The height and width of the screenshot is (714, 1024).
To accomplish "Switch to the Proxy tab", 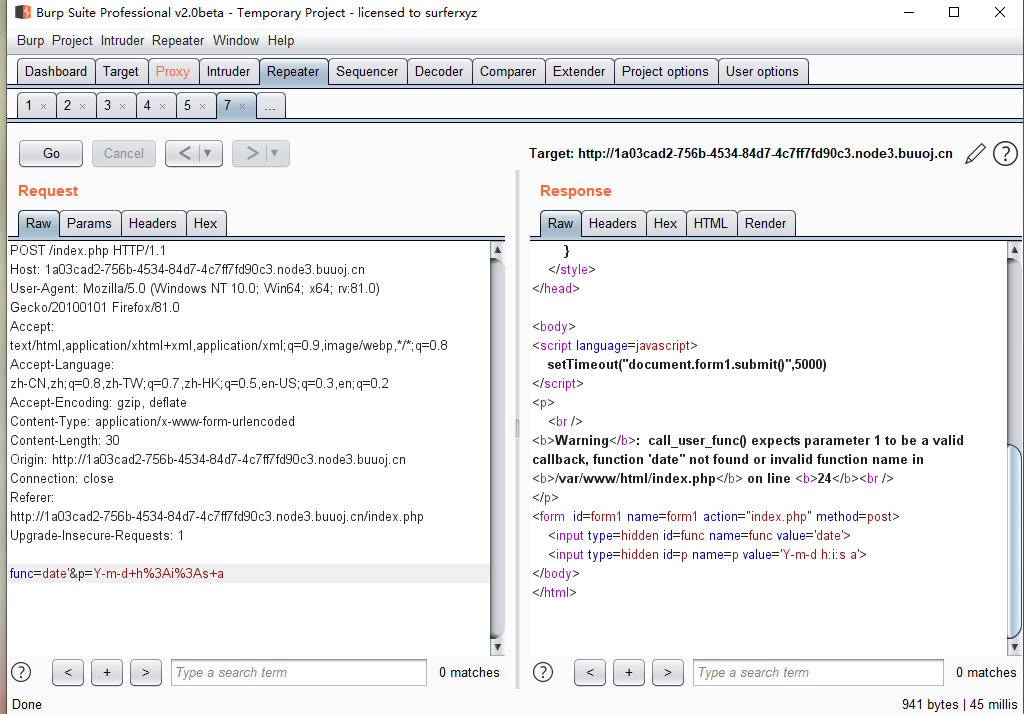I will (x=172, y=71).
